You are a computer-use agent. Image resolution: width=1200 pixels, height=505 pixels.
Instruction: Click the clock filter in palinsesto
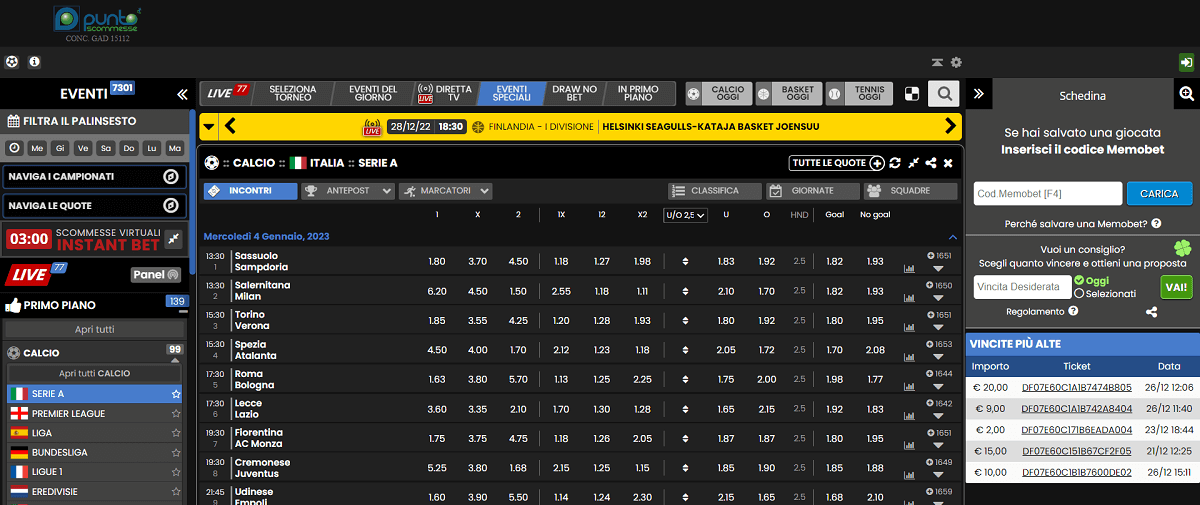pos(14,148)
